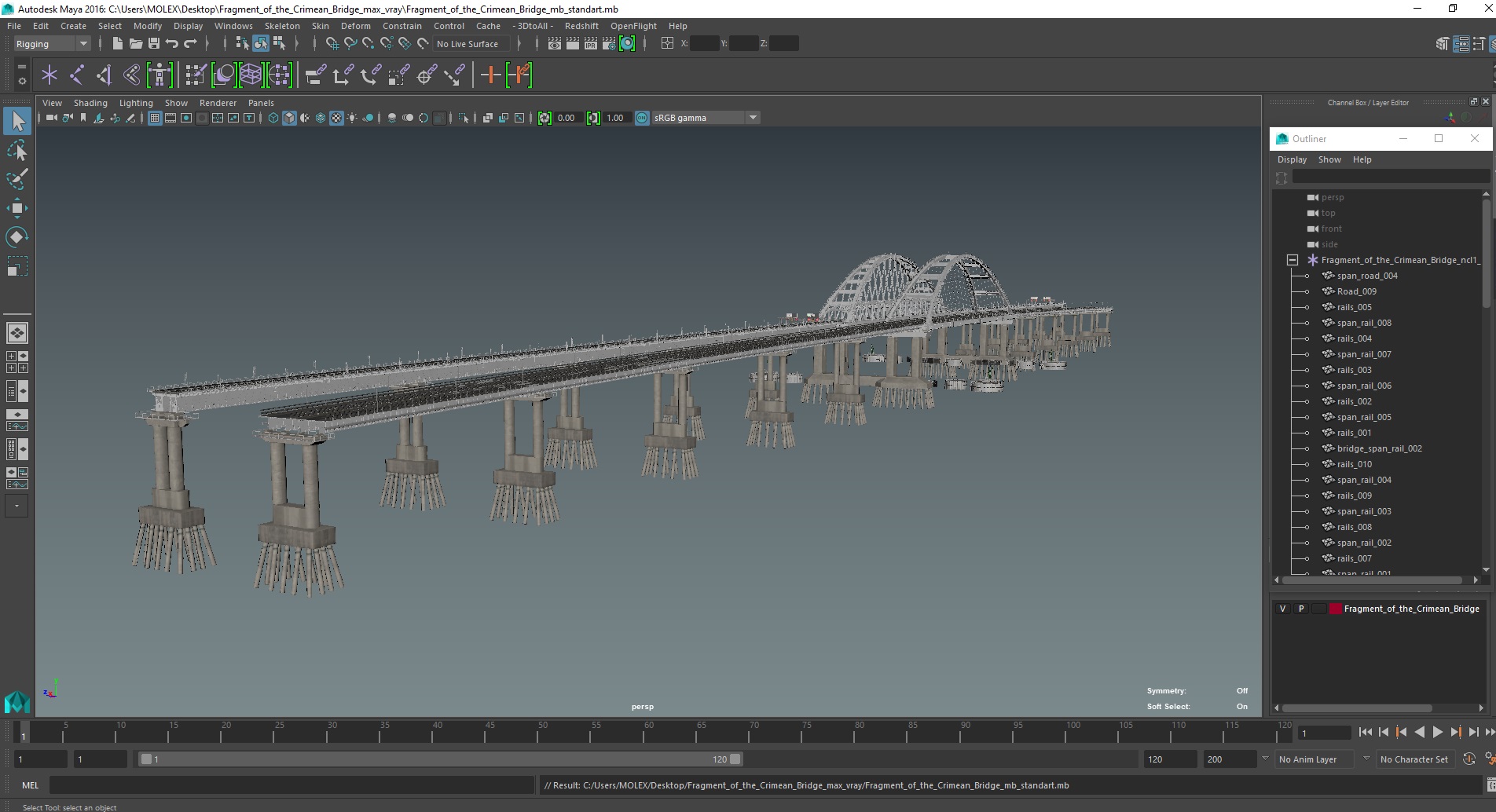Click the Maya home logo icon

coord(17,700)
